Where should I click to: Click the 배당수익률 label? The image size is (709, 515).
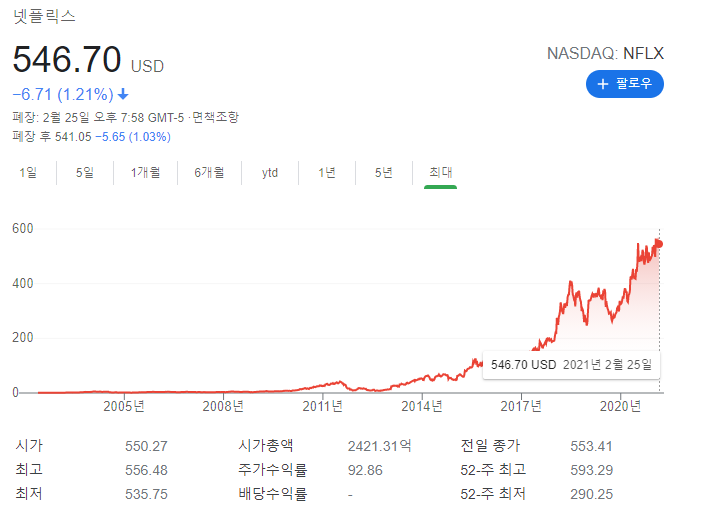pos(273,493)
